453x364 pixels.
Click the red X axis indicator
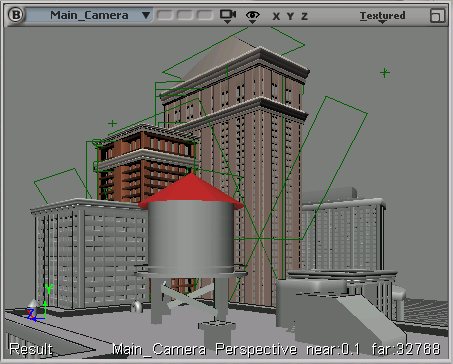30,314
